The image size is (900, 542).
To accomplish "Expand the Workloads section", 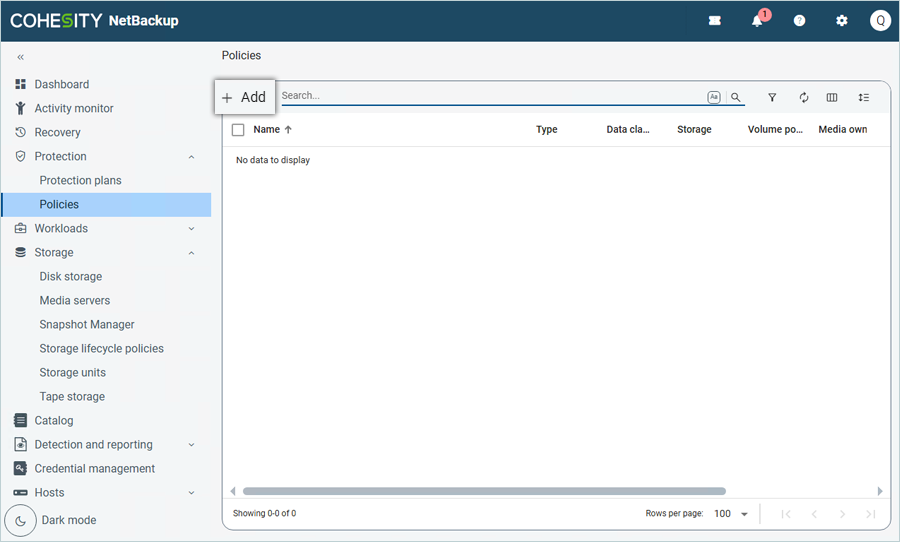I will (191, 229).
